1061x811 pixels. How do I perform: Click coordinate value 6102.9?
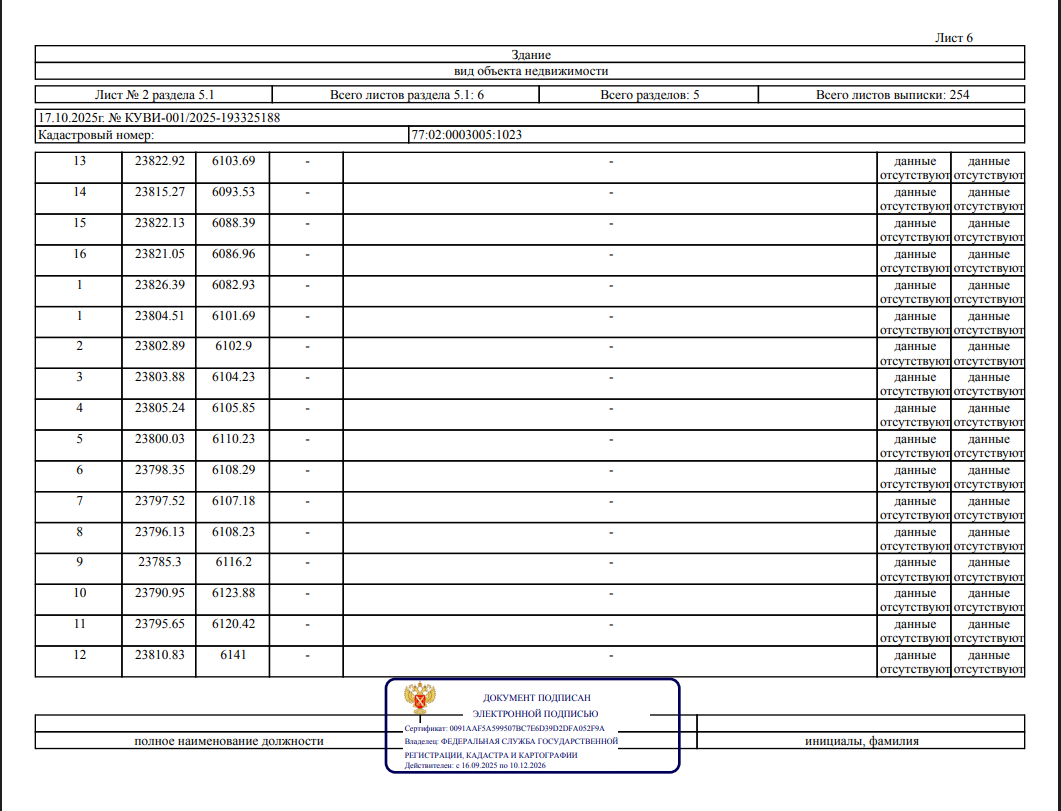point(233,346)
